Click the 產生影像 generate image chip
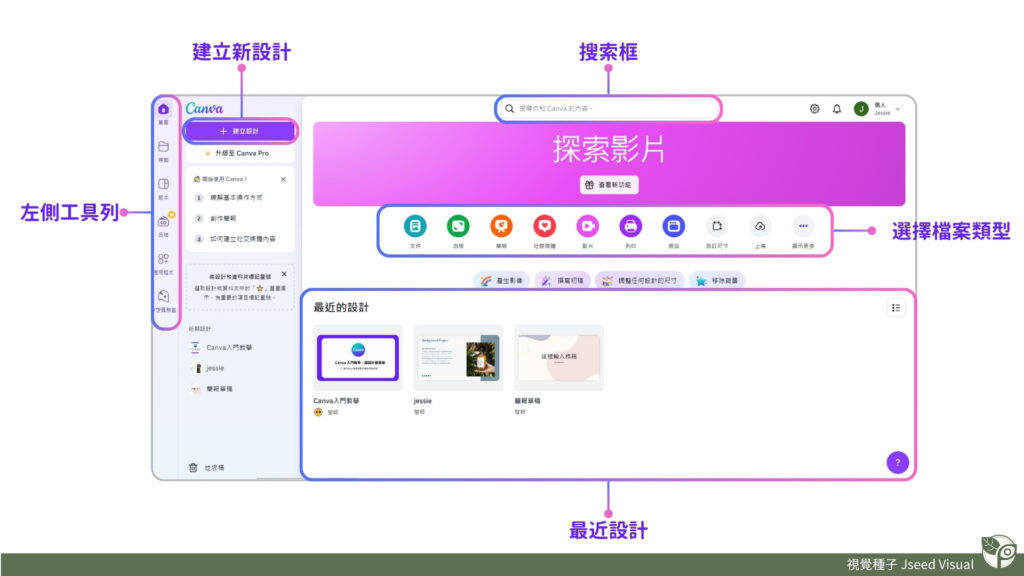Screen dimensions: 1024x576 click(502, 281)
